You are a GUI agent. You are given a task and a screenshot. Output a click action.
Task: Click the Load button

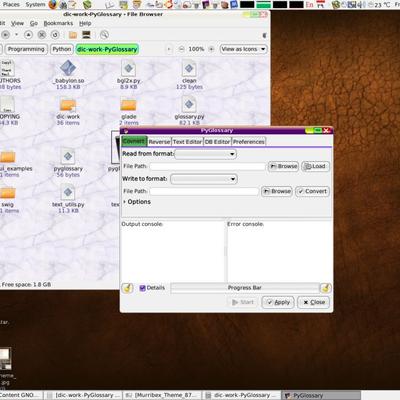click(315, 166)
